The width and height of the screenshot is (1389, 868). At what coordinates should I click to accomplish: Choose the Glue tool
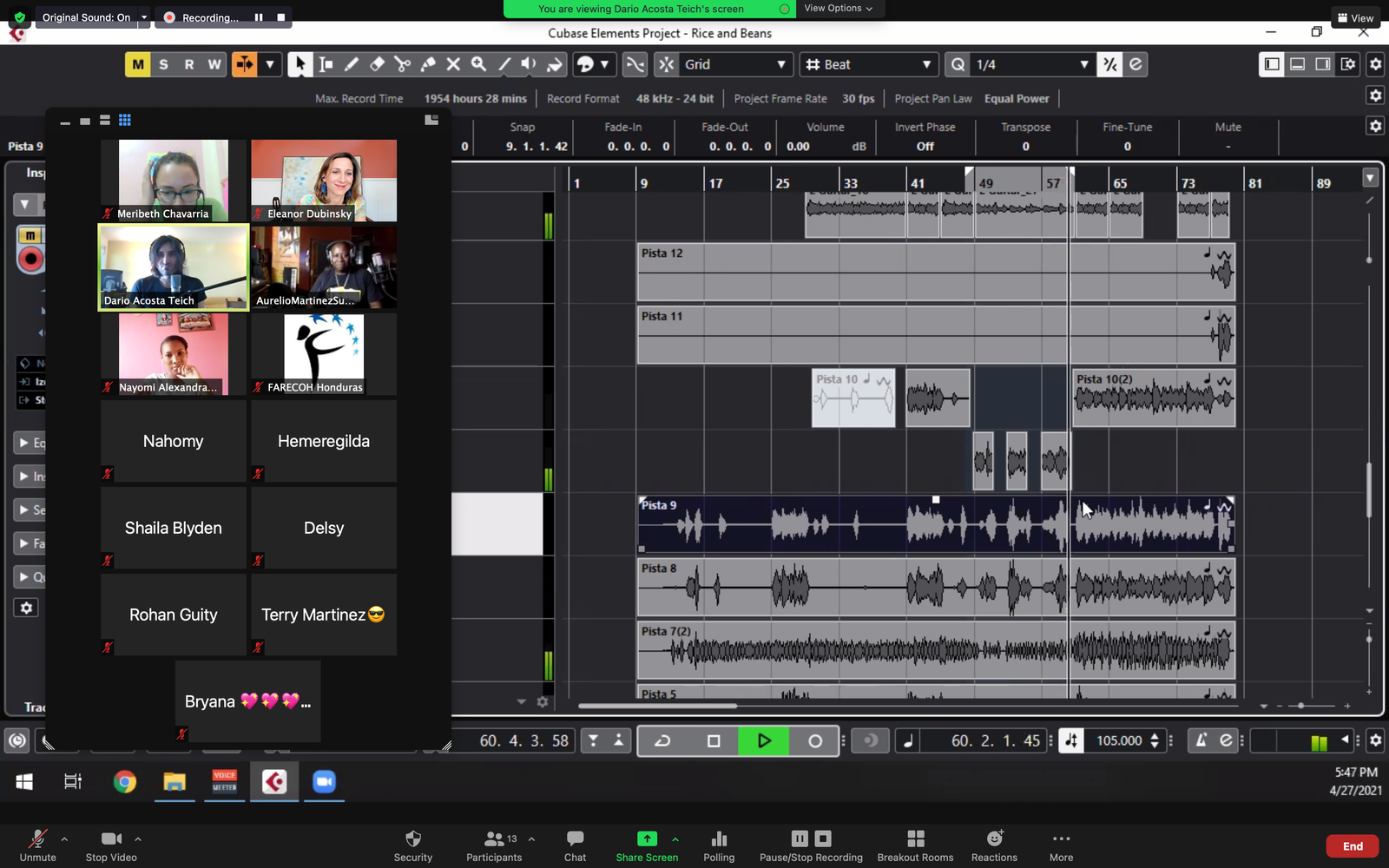[428, 64]
